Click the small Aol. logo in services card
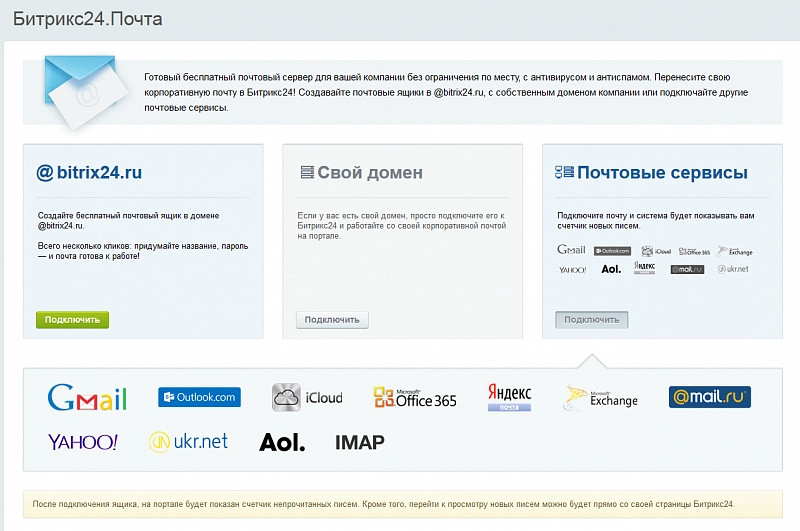 (611, 269)
